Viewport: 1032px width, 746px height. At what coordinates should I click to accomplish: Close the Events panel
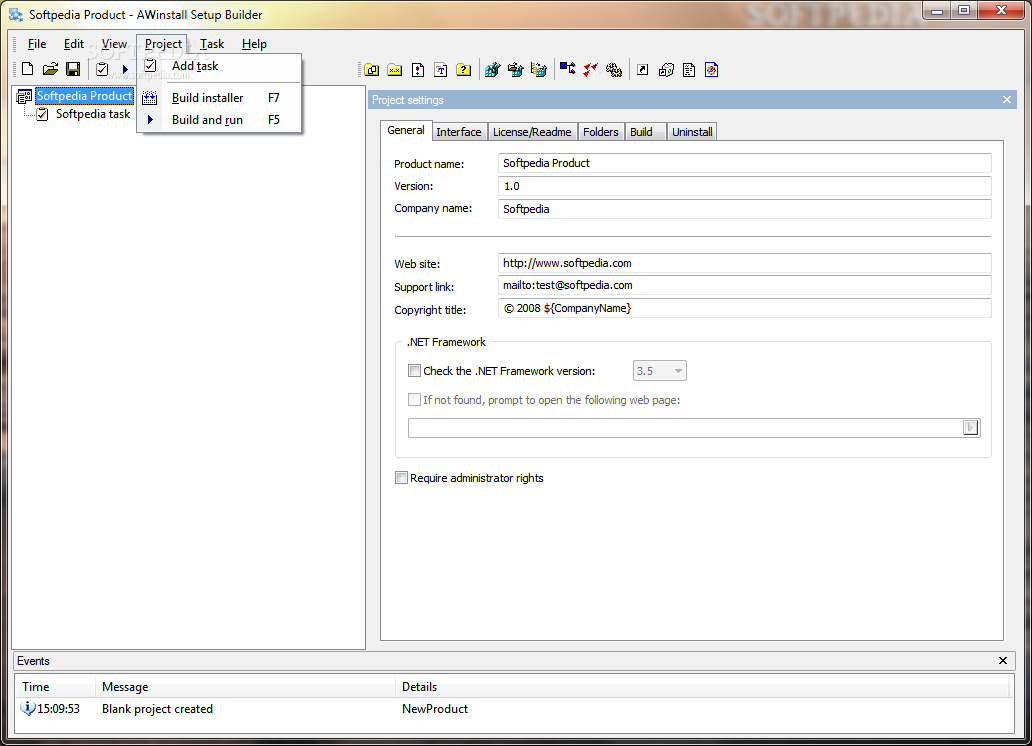(1002, 660)
